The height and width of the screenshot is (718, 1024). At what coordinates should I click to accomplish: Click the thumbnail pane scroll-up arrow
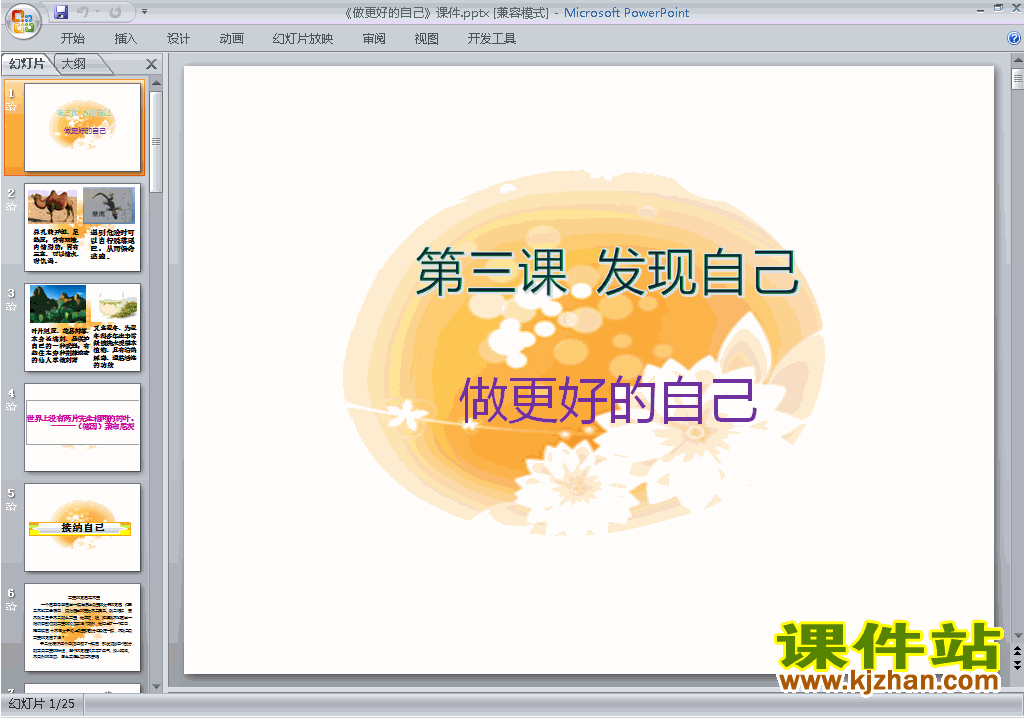point(156,84)
